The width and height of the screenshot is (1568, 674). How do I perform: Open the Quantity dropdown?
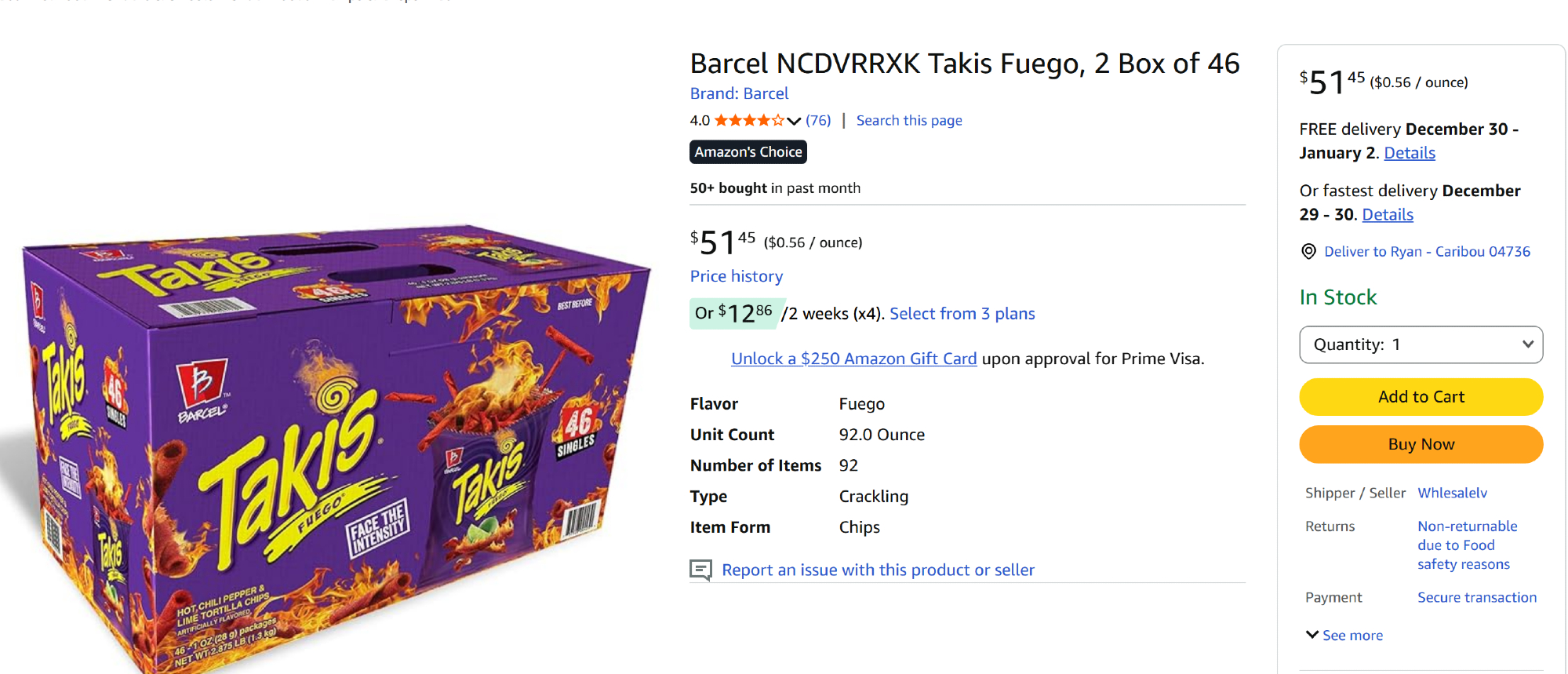click(x=1421, y=345)
